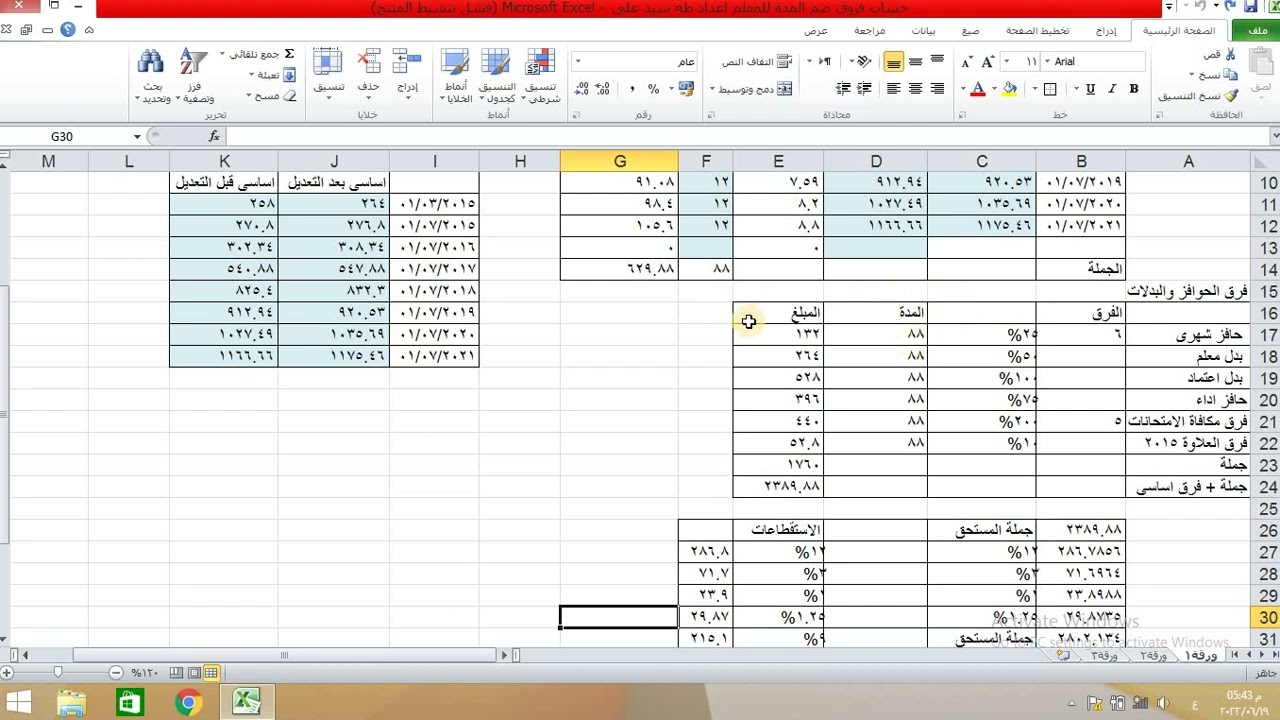
Task: Open Chrome from the Windows taskbar
Action: click(188, 703)
